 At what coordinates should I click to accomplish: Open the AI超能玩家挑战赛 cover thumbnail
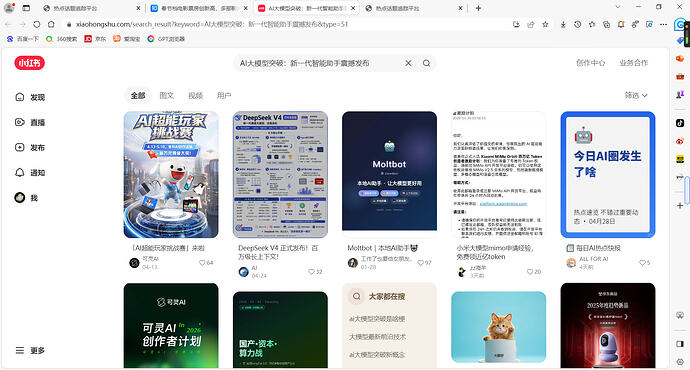pos(171,174)
